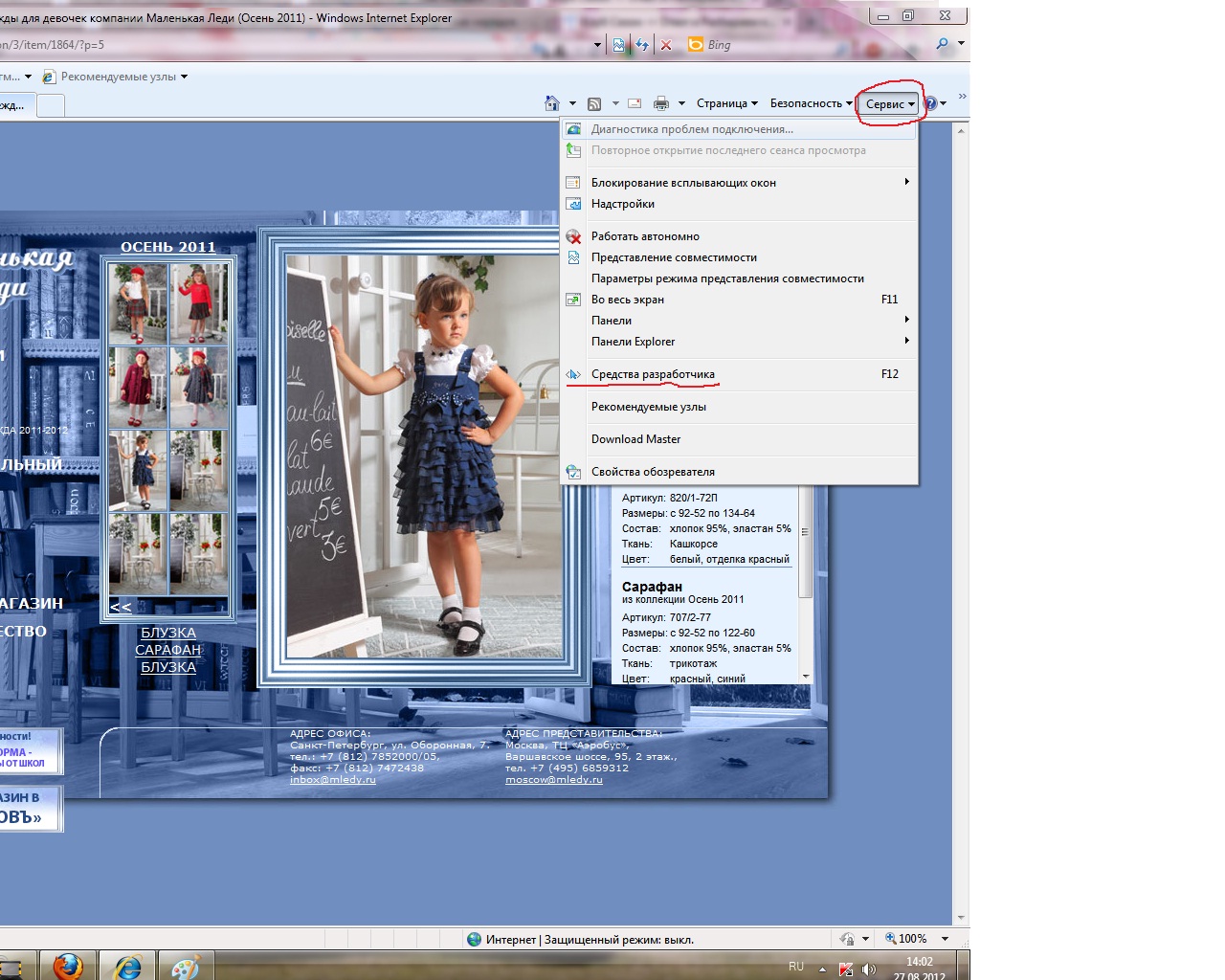Click the red X stop loading icon

click(666, 45)
